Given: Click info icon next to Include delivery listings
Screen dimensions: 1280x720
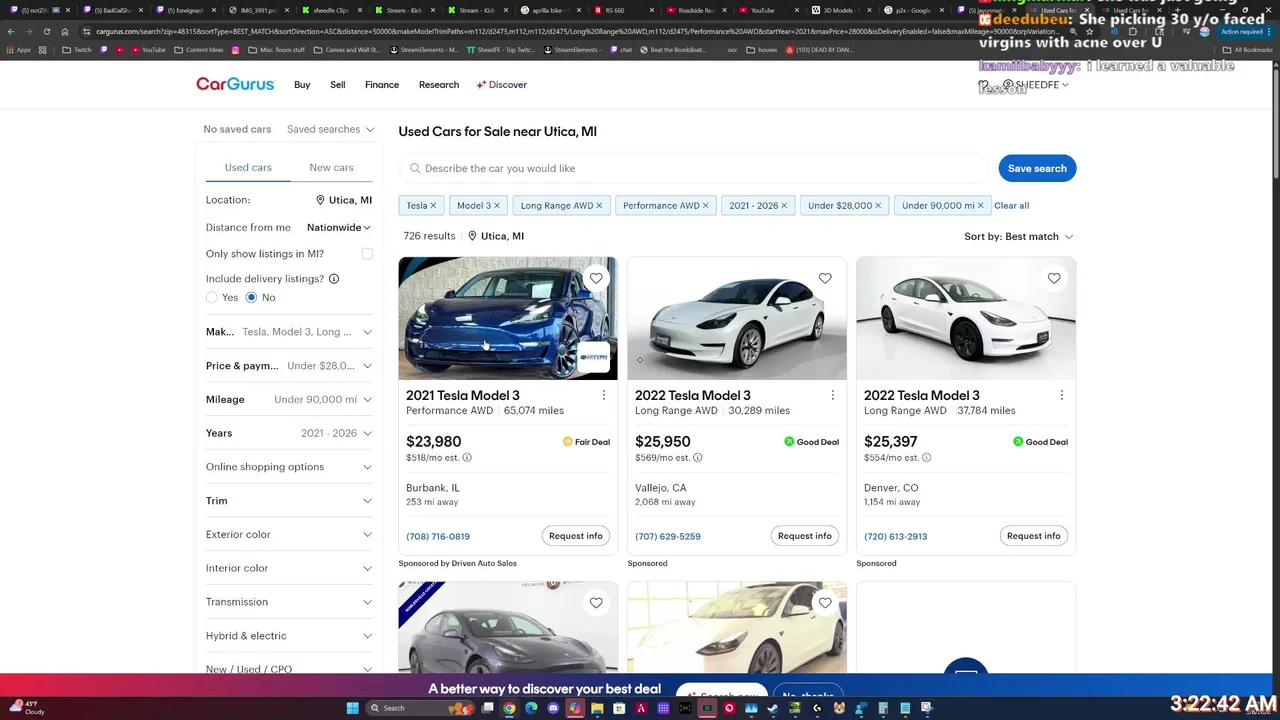Looking at the screenshot, I should 334,279.
